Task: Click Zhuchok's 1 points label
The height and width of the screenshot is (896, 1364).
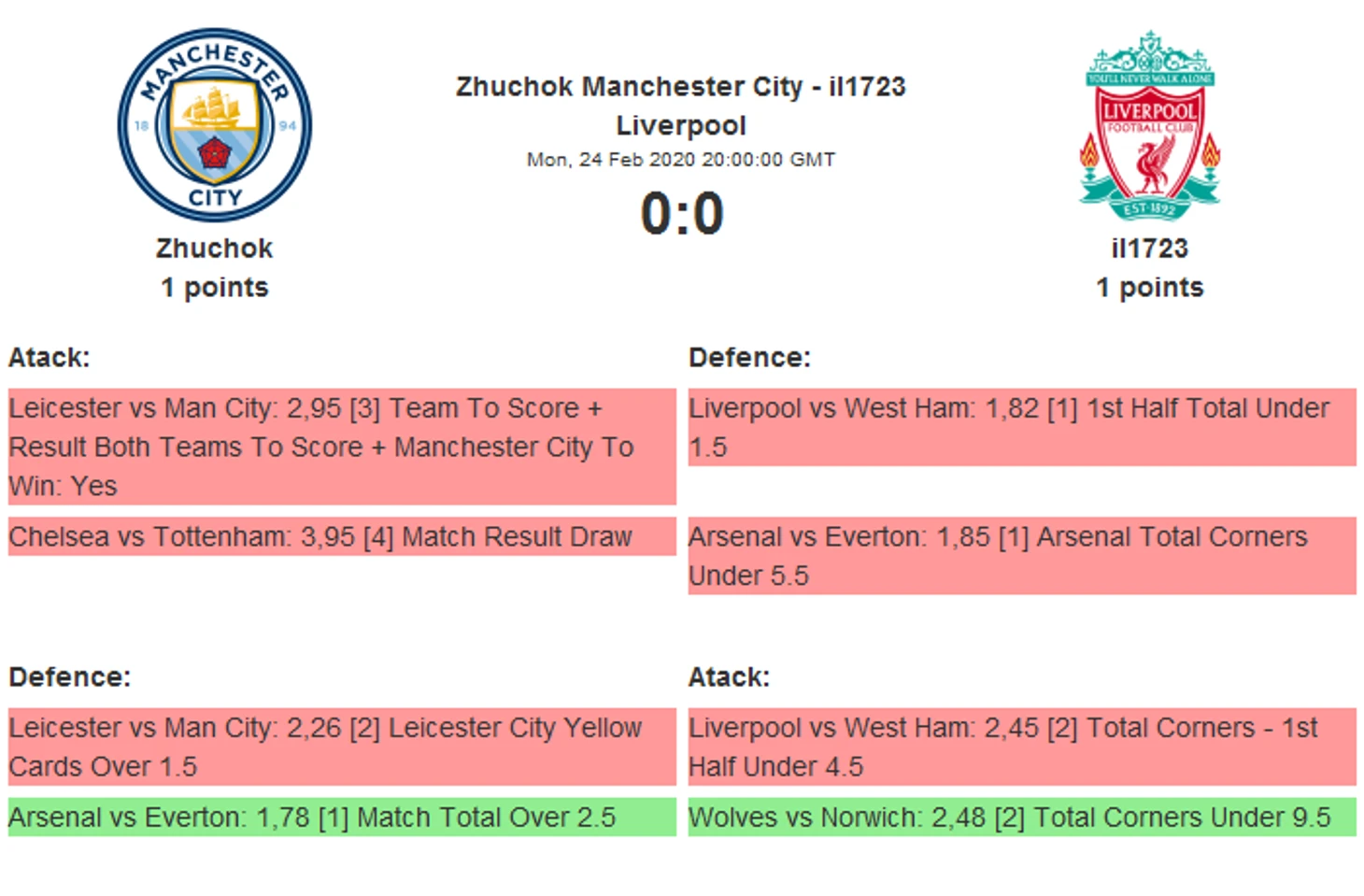Action: pyautogui.click(x=215, y=288)
